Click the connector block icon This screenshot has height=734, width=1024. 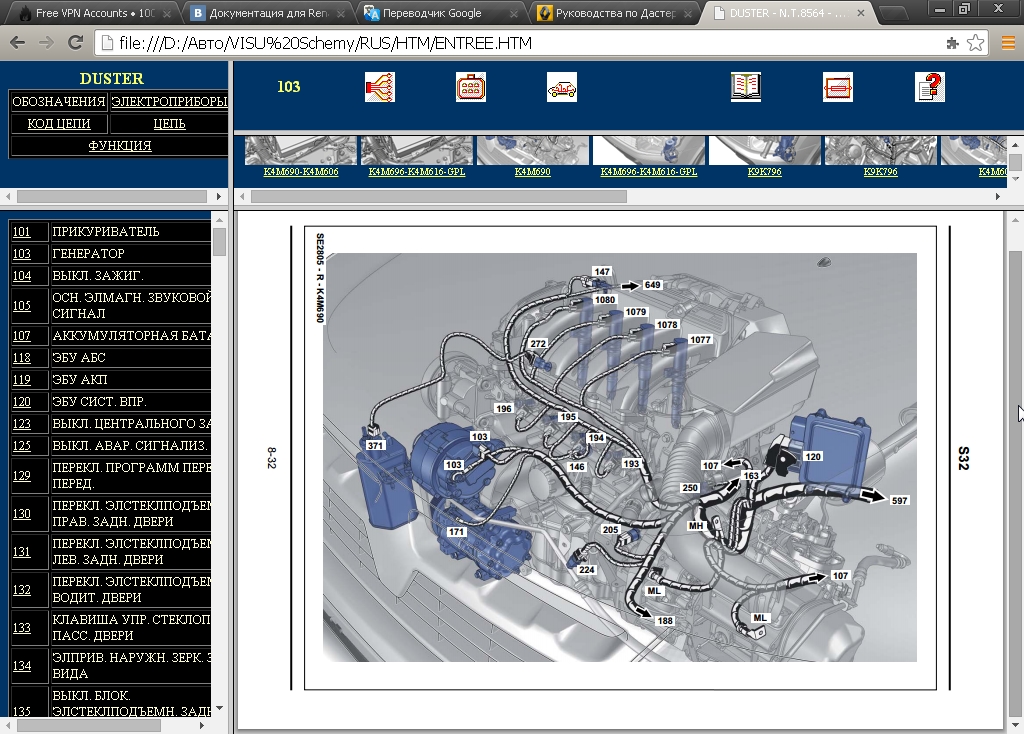point(471,87)
